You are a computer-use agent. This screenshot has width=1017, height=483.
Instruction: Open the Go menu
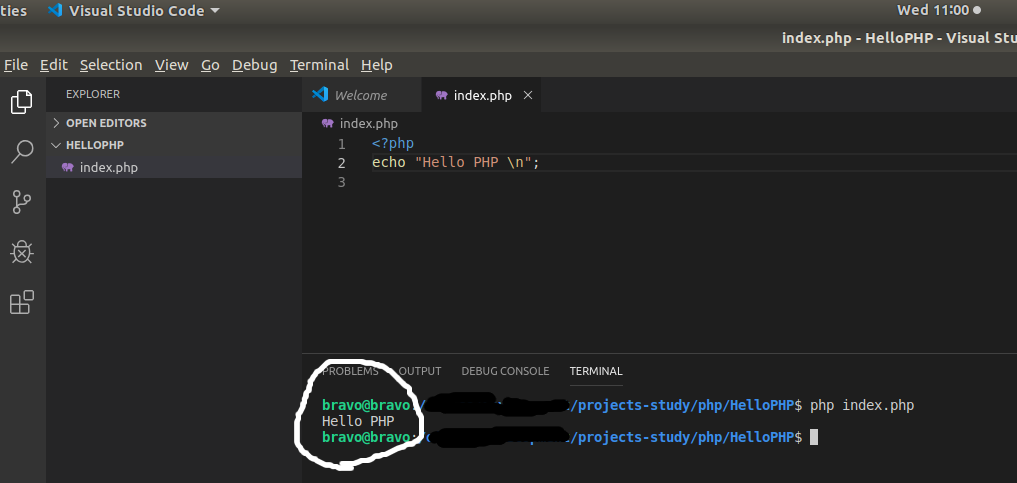pyautogui.click(x=210, y=65)
